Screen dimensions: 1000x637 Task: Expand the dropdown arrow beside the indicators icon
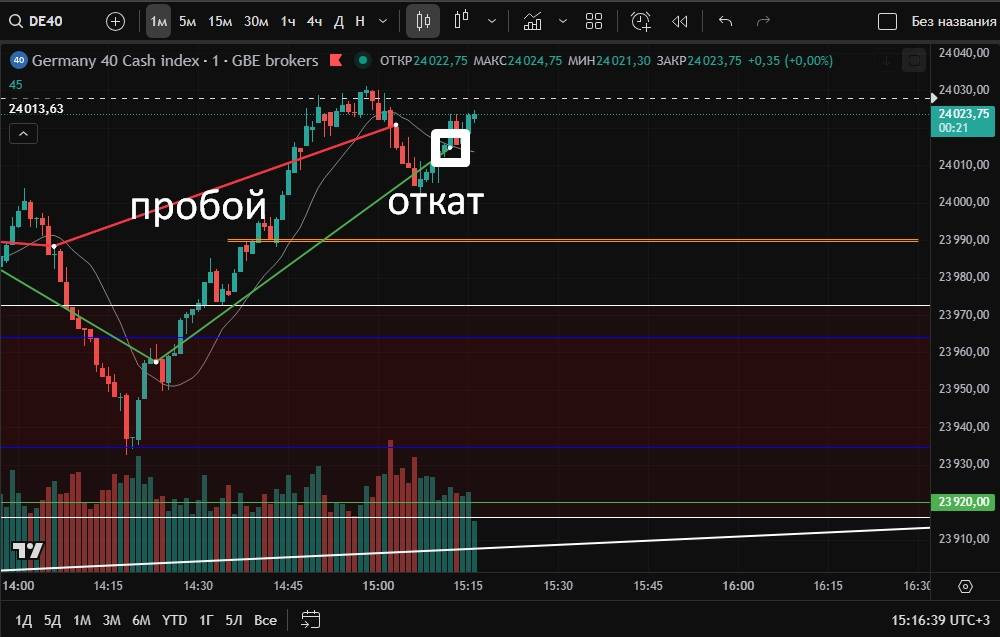(x=563, y=21)
